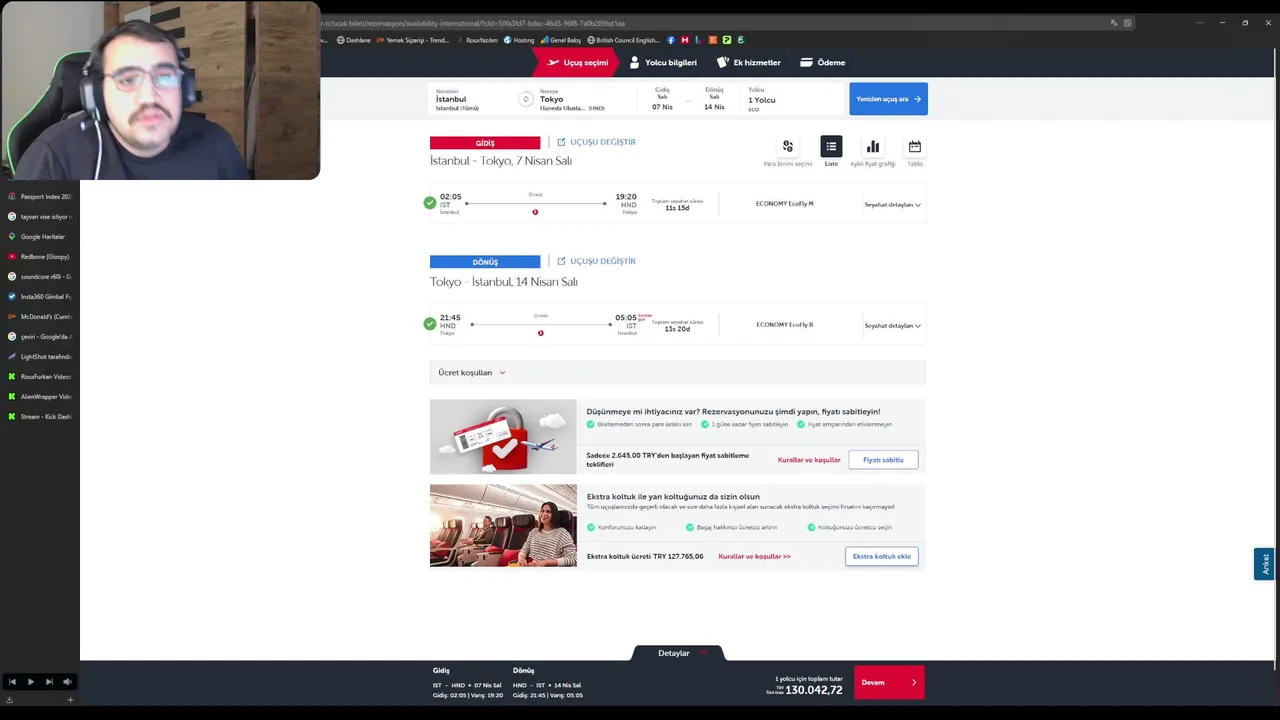Click the total price 130.042,72
The width and height of the screenshot is (1280, 720).
(813, 690)
